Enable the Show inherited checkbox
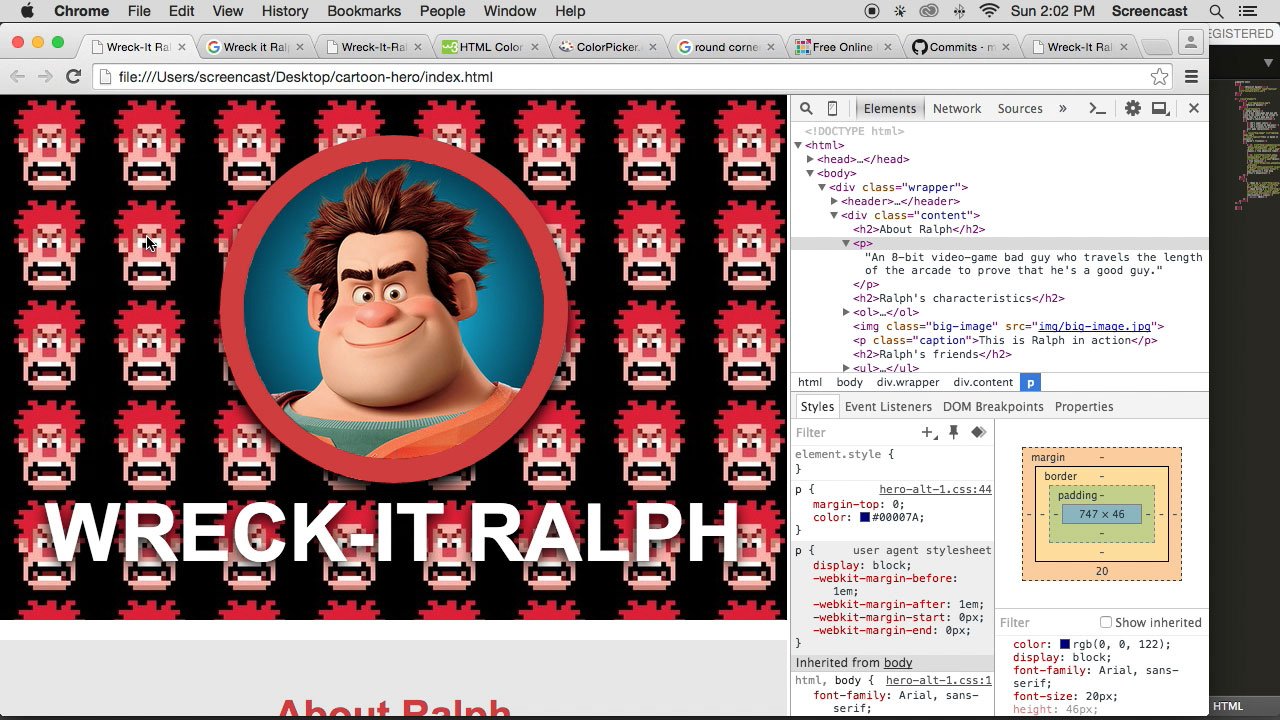 click(x=1106, y=622)
